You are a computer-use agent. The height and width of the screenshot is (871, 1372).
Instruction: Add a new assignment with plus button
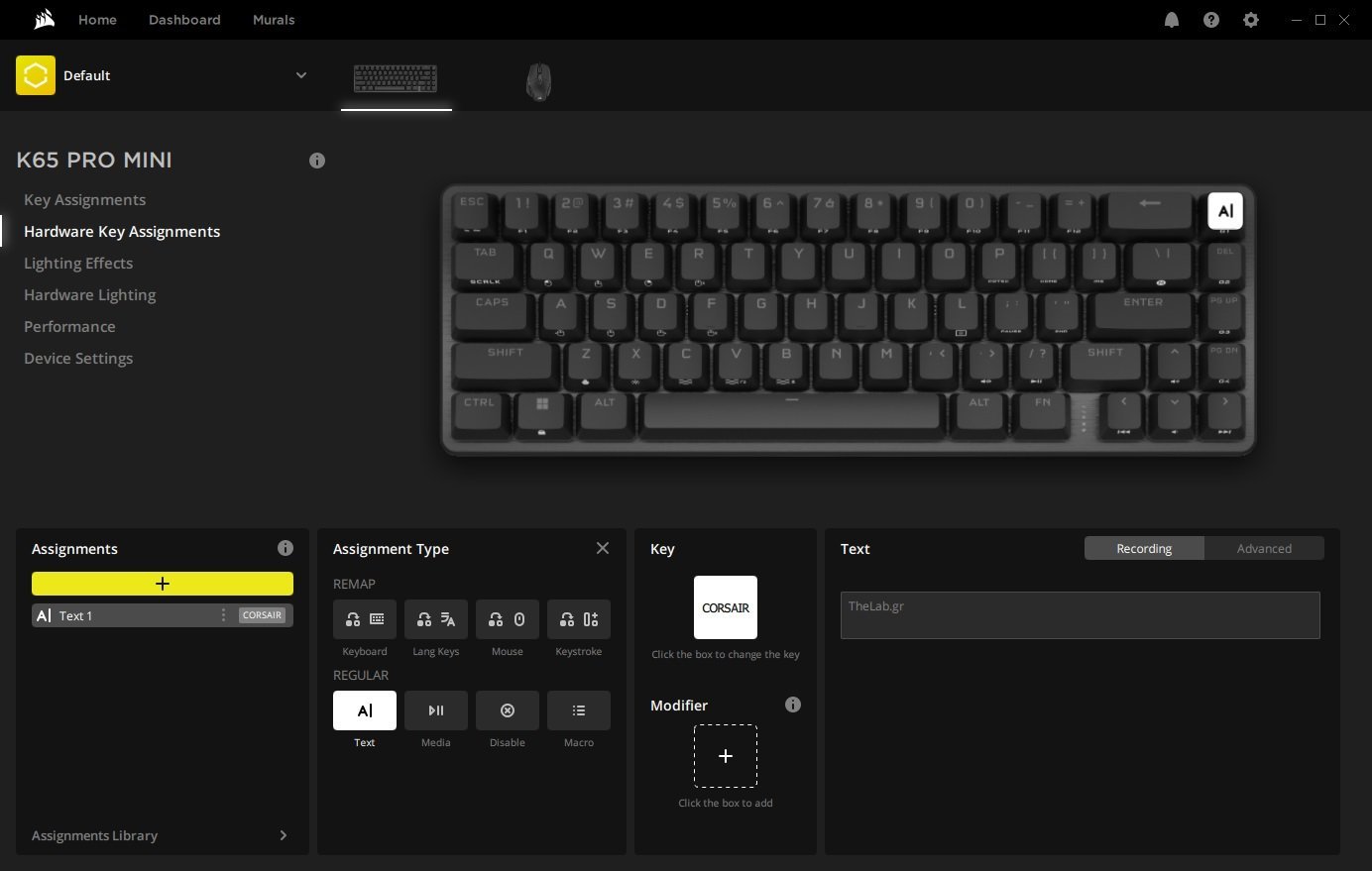pos(163,584)
